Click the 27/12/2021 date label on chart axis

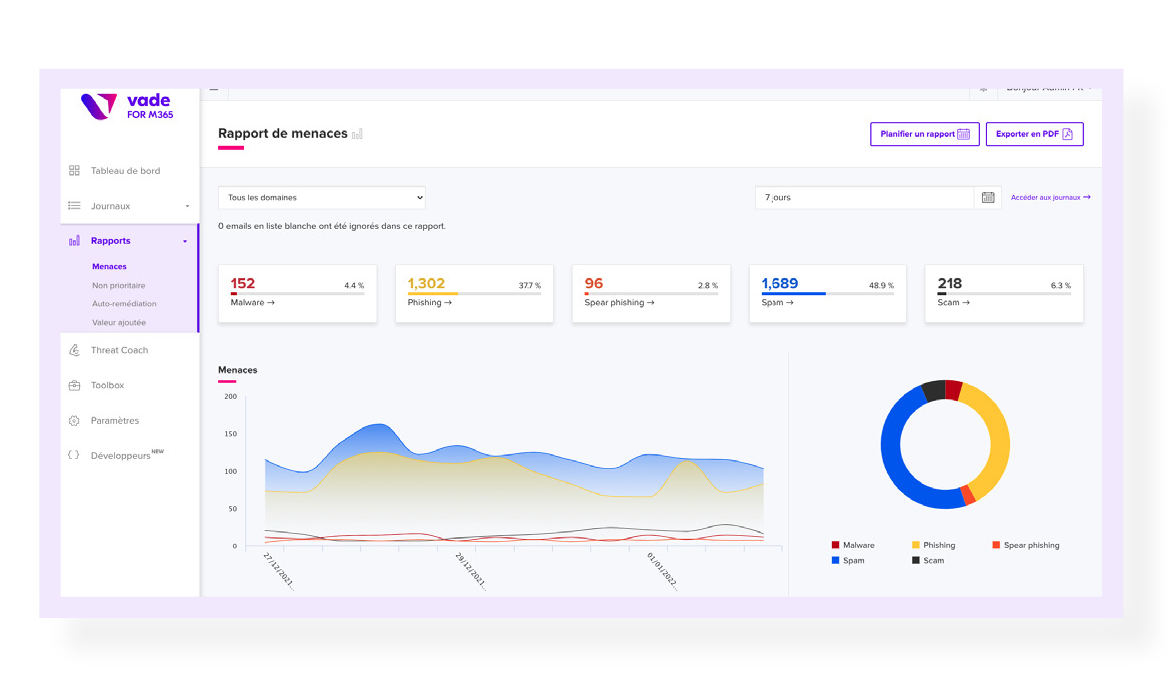(278, 571)
